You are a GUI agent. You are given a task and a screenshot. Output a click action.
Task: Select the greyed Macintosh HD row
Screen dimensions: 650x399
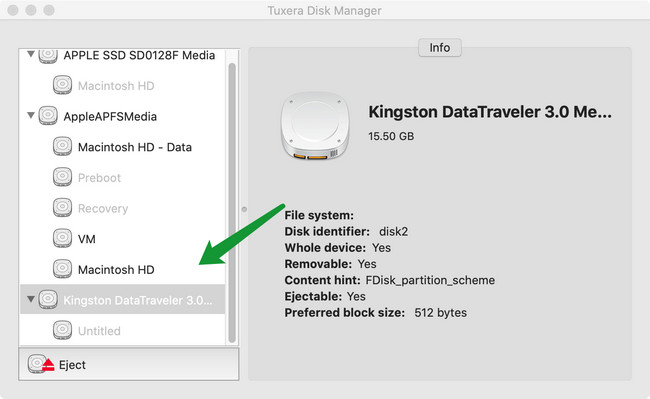pyautogui.click(x=123, y=85)
